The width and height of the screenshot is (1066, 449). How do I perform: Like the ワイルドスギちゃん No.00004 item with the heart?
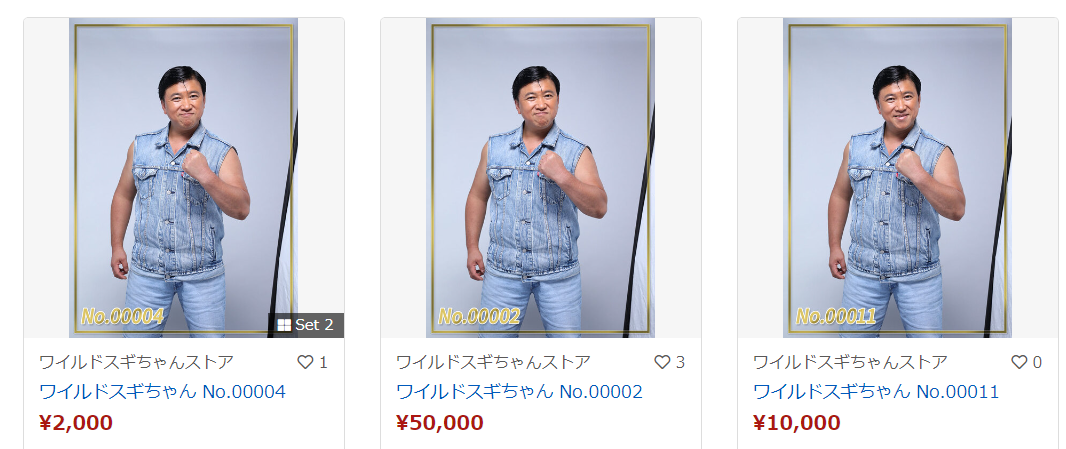tap(305, 363)
